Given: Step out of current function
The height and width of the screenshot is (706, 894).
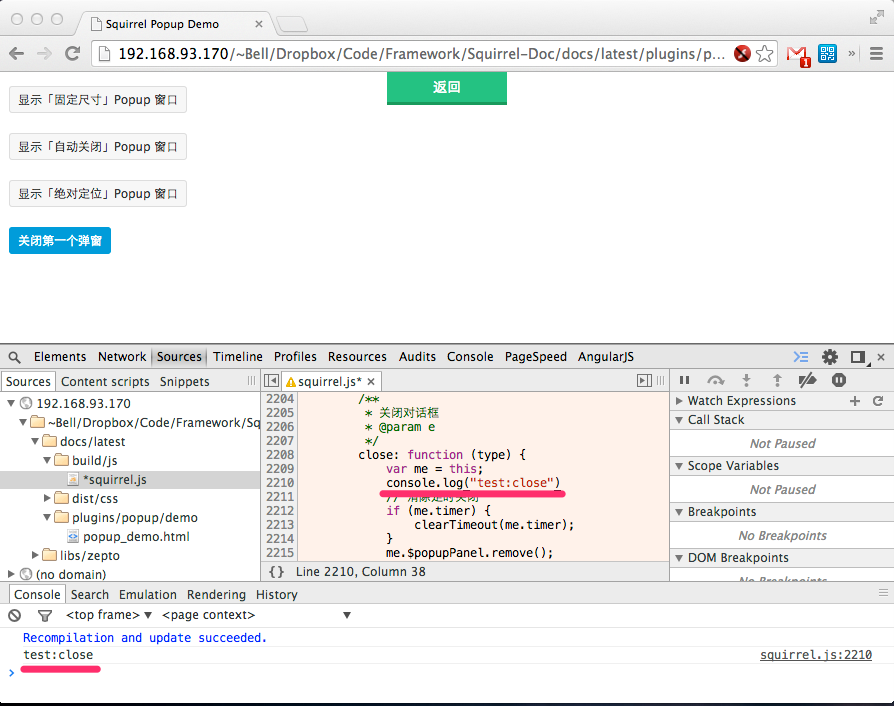Looking at the screenshot, I should [x=777, y=380].
